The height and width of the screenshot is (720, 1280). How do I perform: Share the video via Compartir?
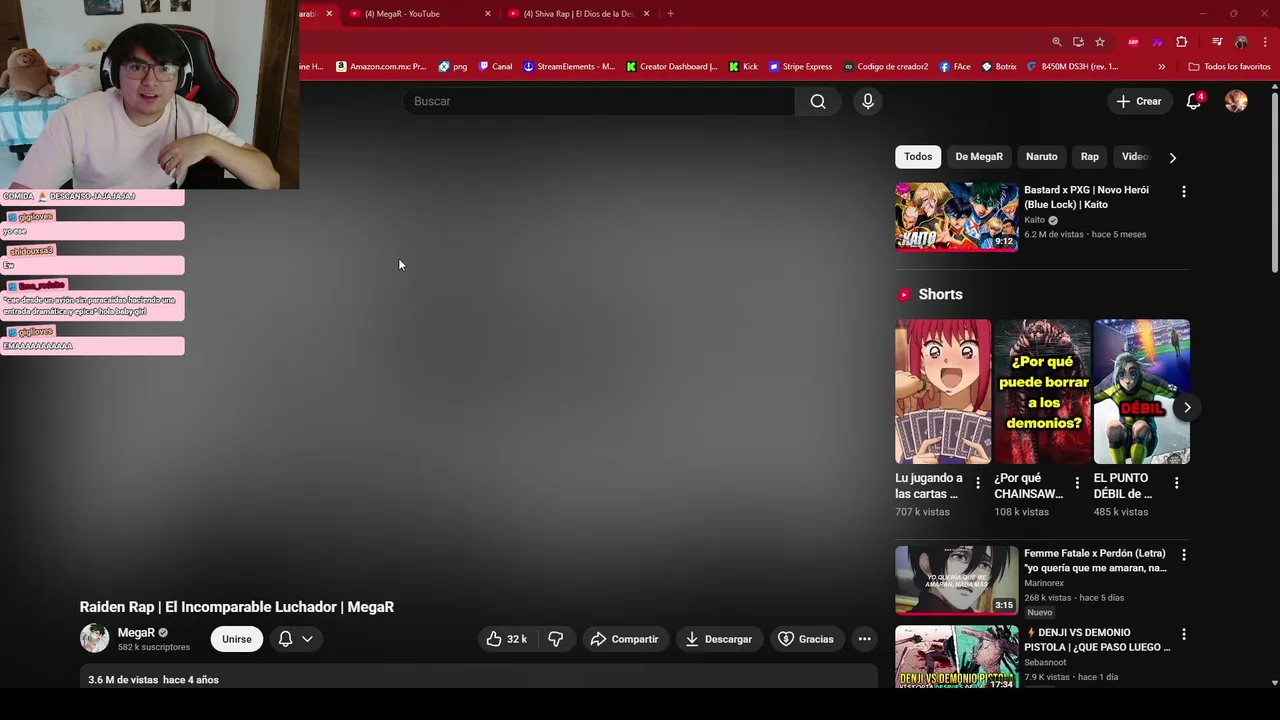[624, 639]
